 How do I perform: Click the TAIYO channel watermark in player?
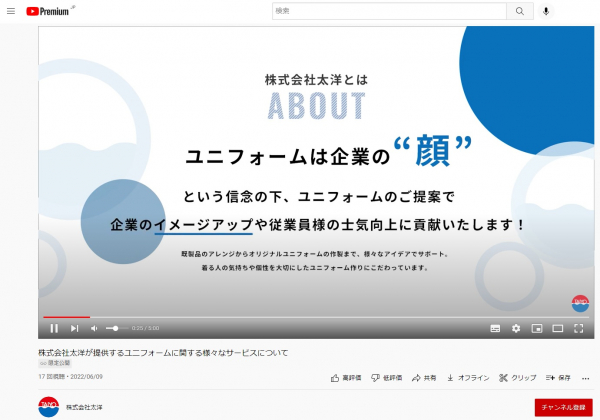tap(580, 303)
